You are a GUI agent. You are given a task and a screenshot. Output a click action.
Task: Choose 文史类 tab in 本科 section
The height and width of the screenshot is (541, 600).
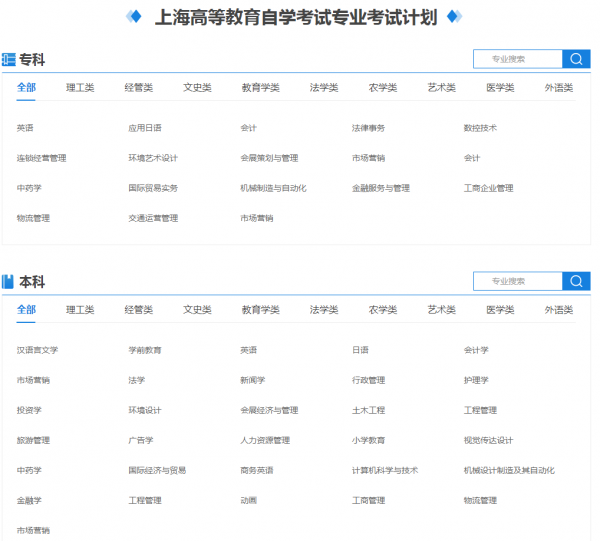click(197, 310)
